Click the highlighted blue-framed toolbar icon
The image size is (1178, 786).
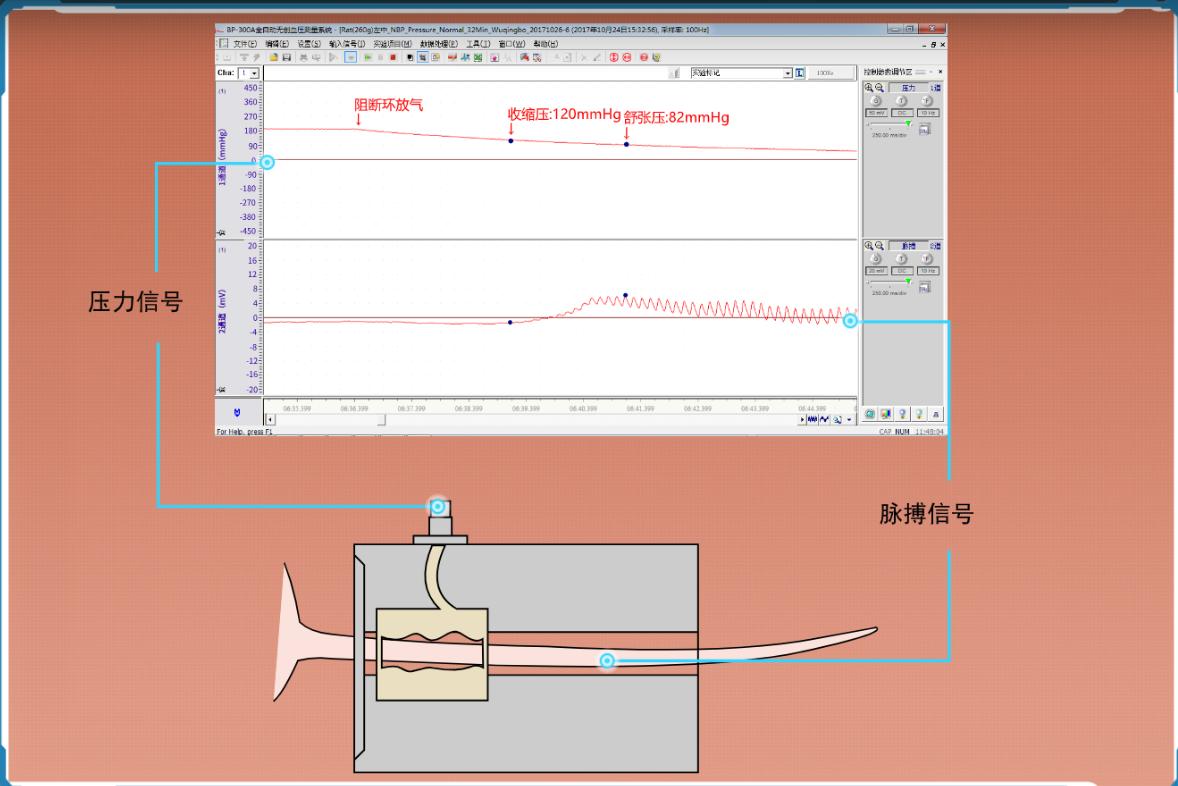pos(351,57)
